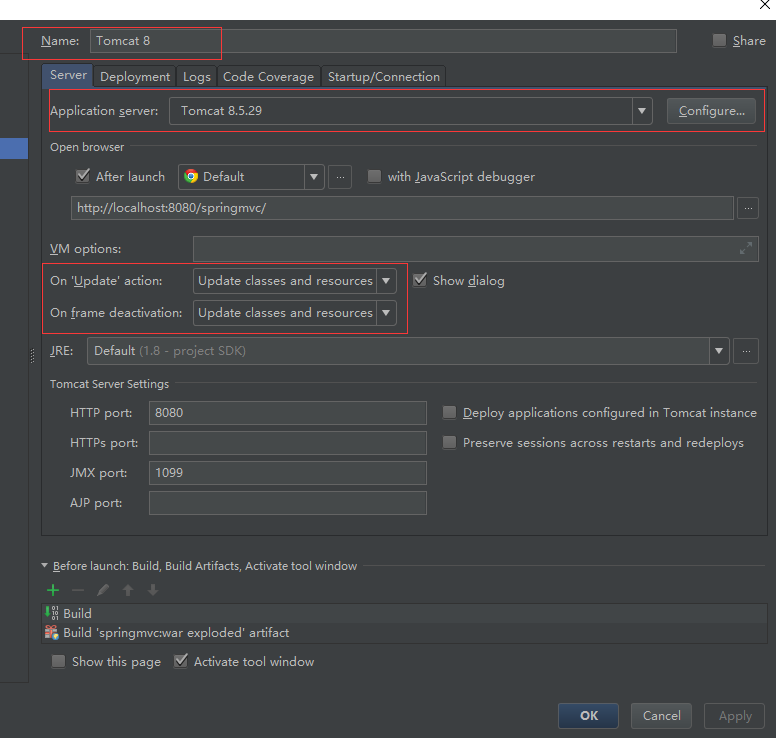
Task: Select the Build row in launch list
Action: 404,613
